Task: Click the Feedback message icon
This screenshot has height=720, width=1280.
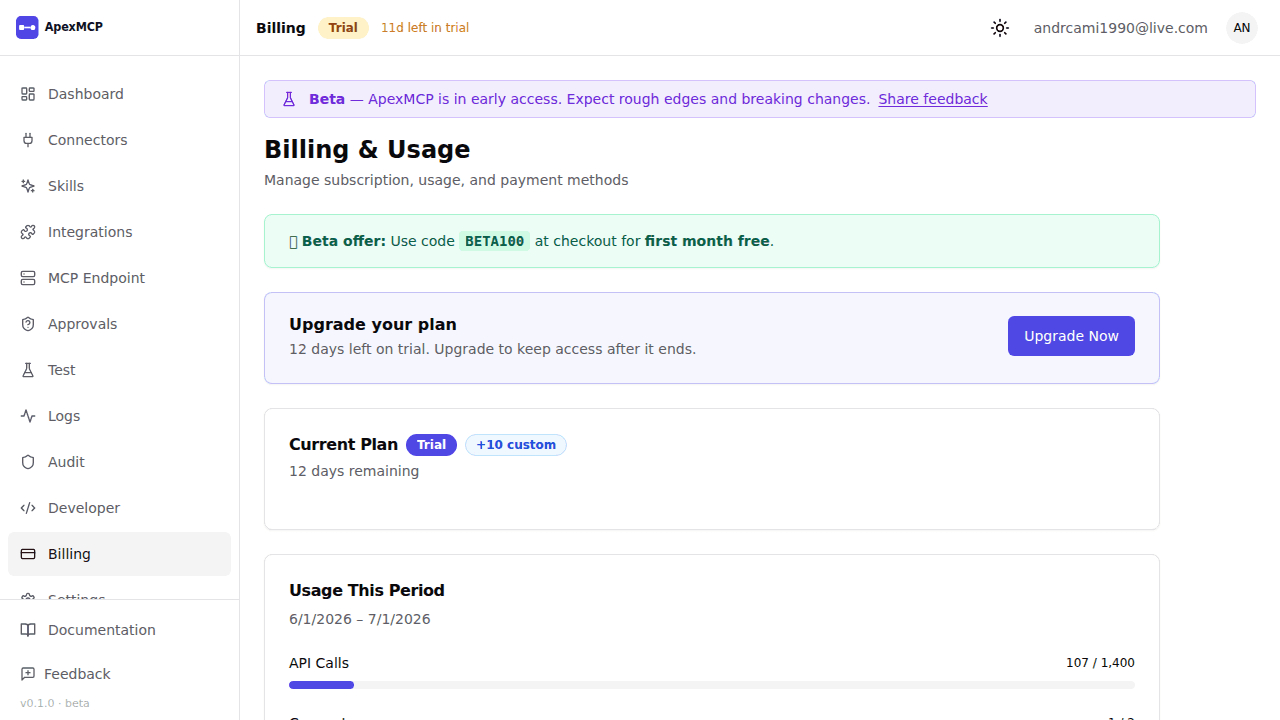Action: (28, 674)
